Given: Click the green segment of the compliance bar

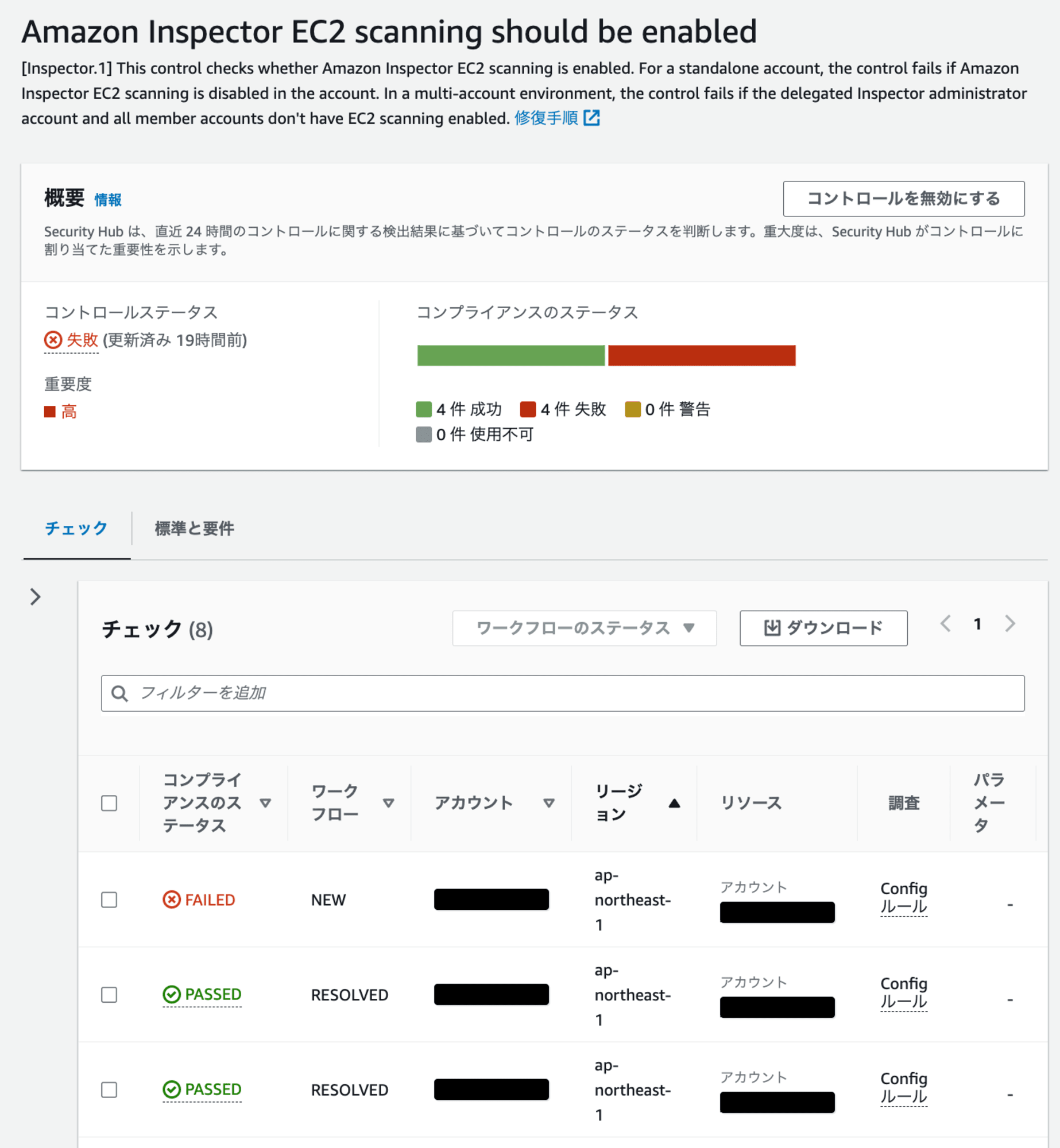Looking at the screenshot, I should point(511,355).
